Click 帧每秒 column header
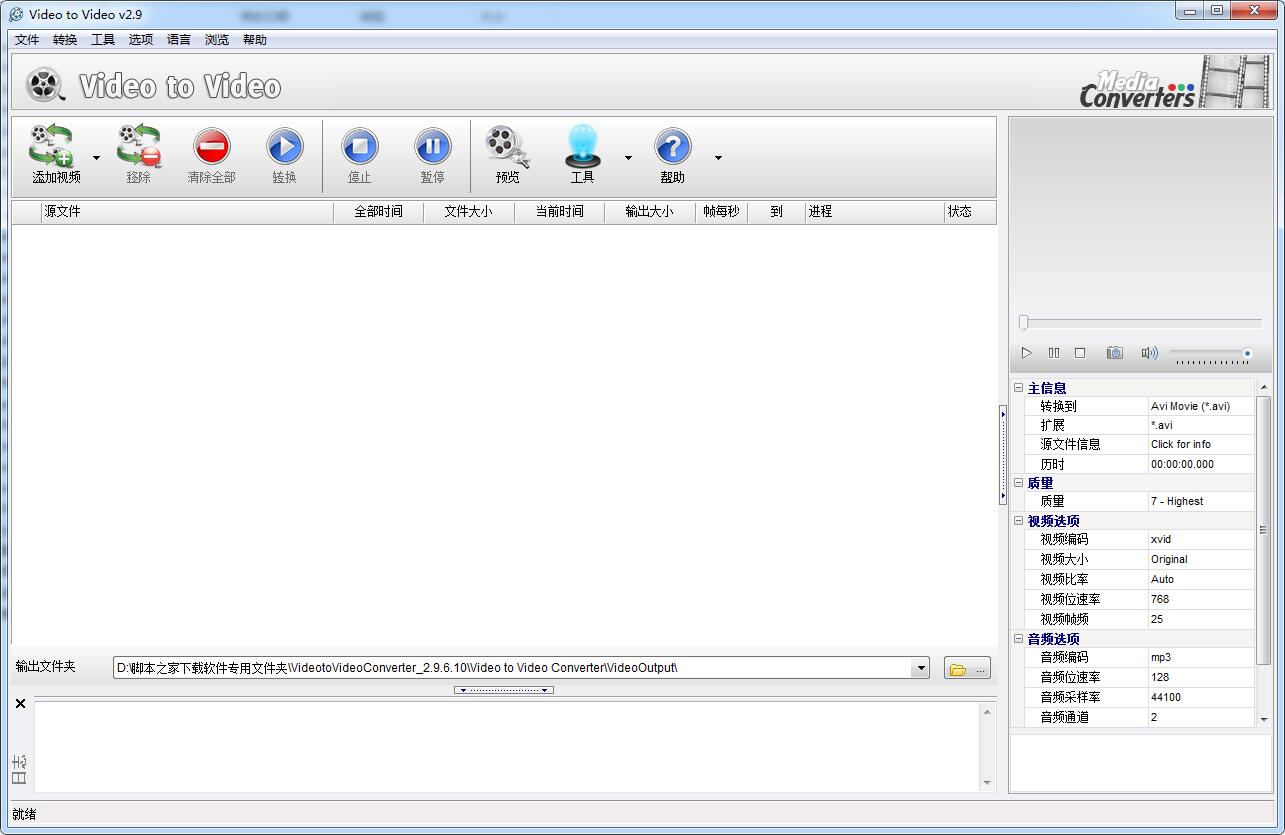 point(721,212)
